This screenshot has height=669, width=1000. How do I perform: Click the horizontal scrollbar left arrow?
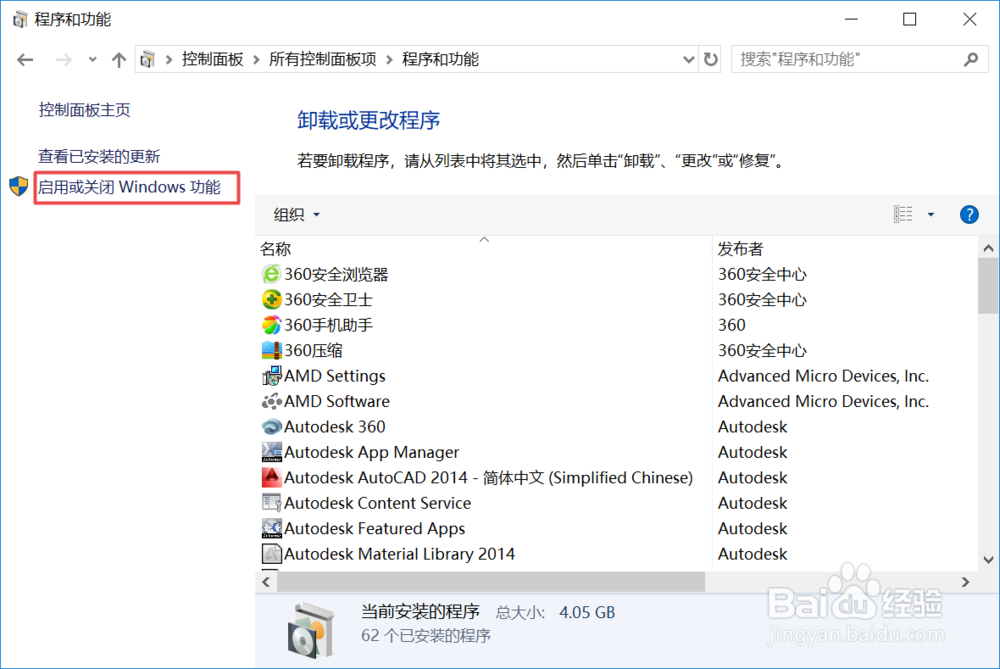(x=266, y=582)
